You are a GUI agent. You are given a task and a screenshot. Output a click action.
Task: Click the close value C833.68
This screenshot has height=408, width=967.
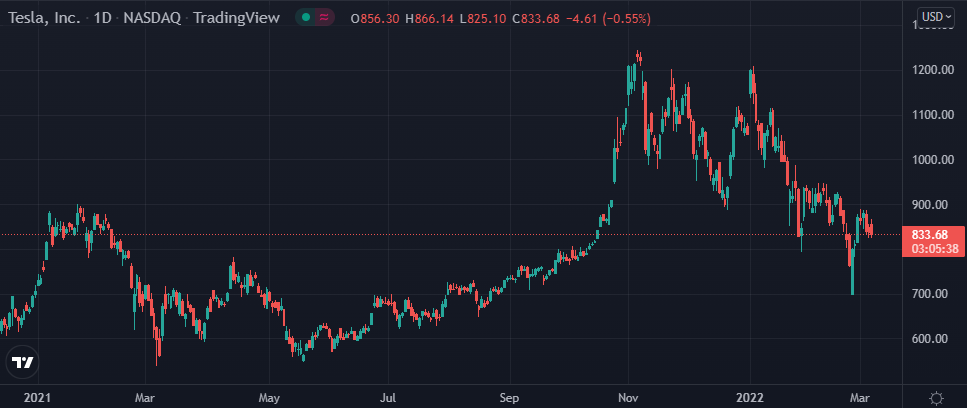coord(537,18)
